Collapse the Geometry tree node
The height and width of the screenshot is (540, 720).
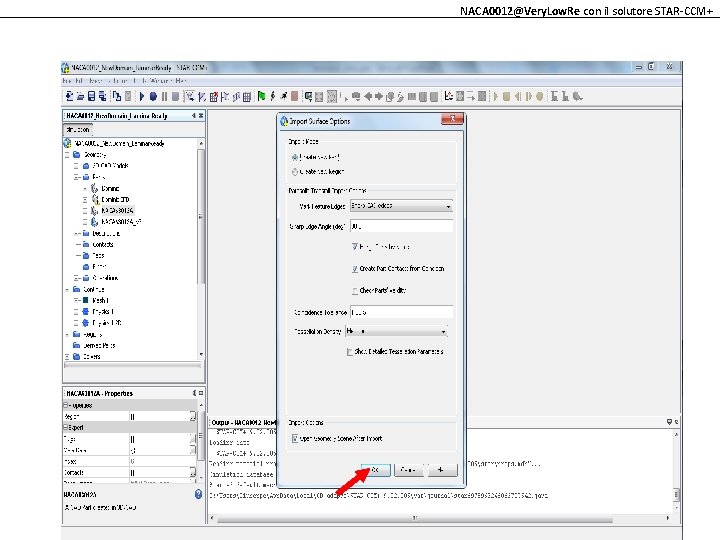(x=68, y=155)
